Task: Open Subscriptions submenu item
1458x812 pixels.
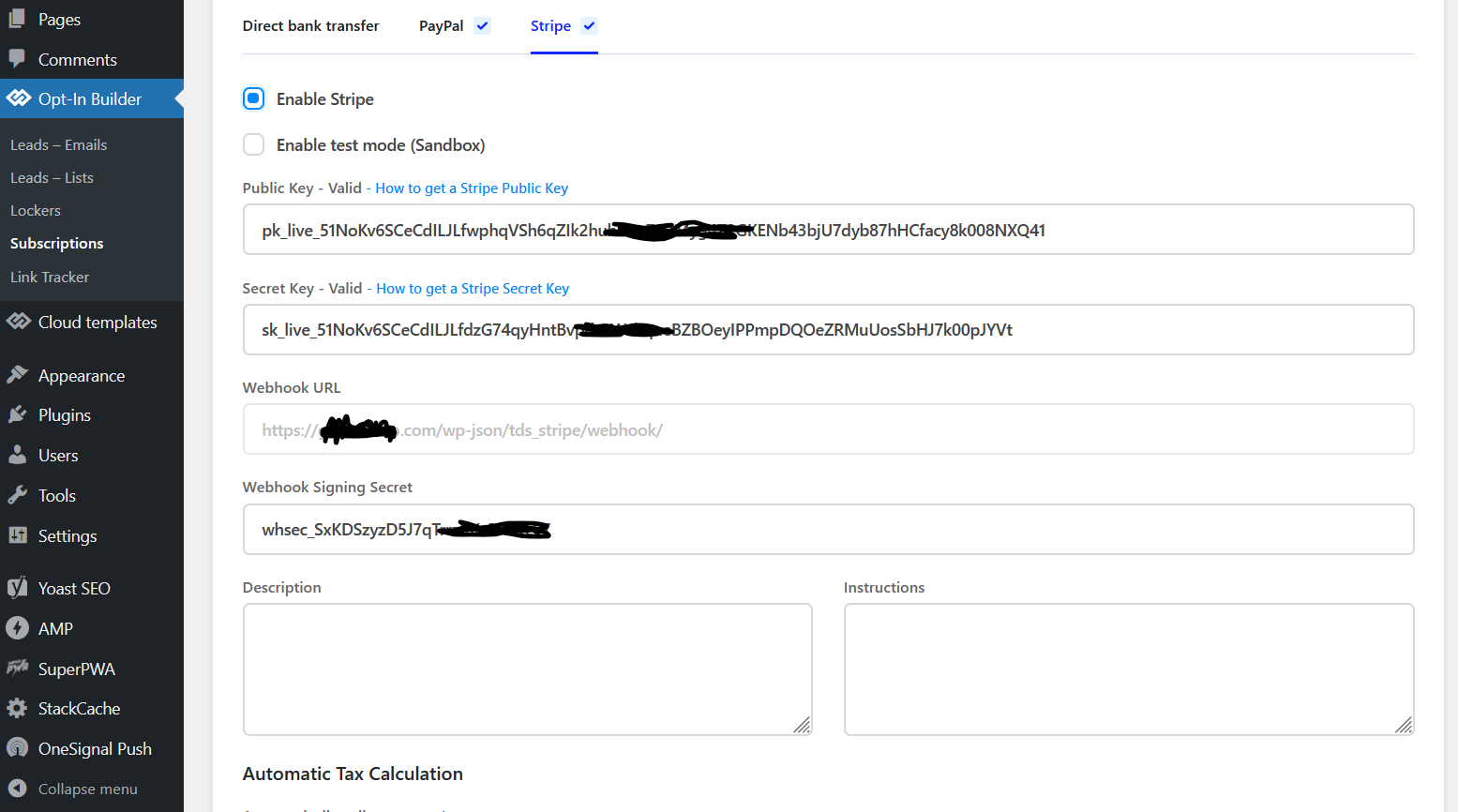Action: 57,243
